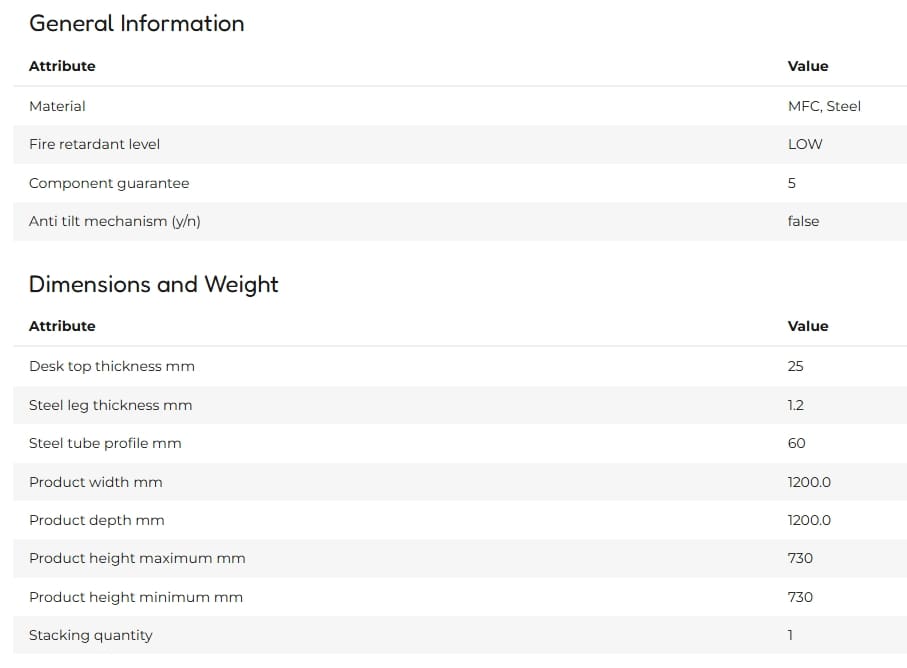Select the Desk top thickness mm label
This screenshot has height=668, width=907.
pos(112,366)
